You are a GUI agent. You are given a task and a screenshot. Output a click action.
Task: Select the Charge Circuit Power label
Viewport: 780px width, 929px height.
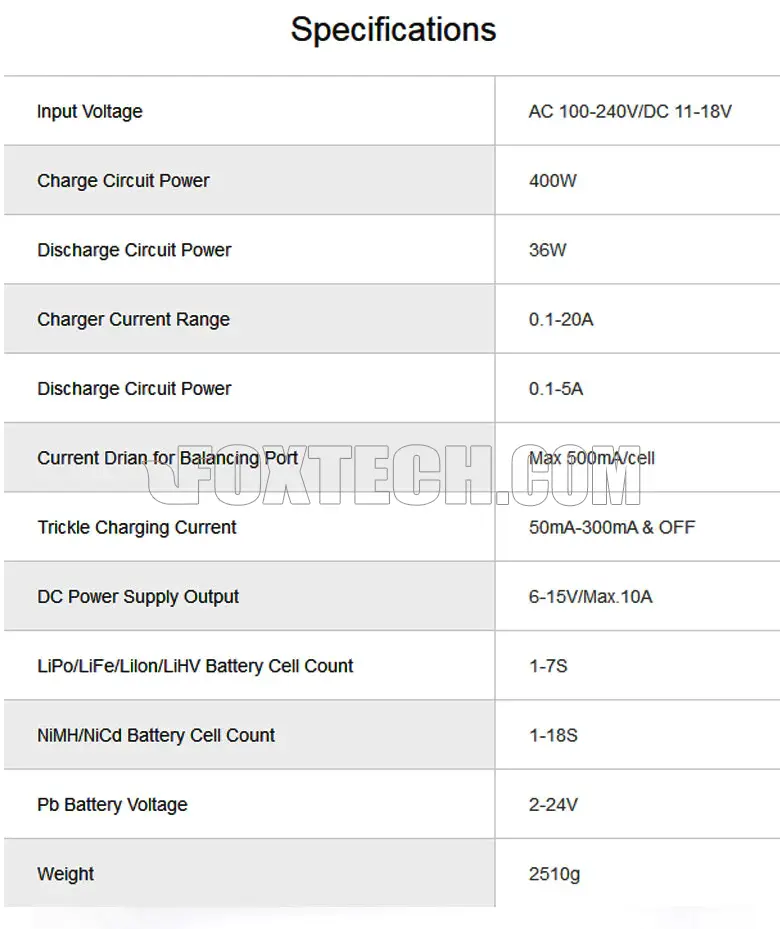click(x=123, y=181)
